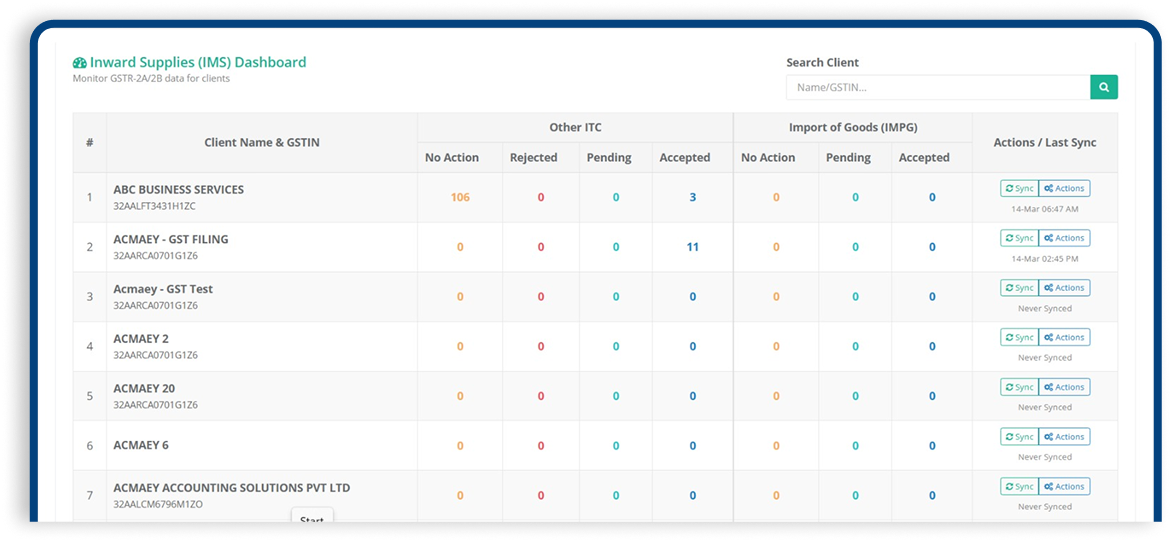Screen dimensions: 1172x542
Task: Open Actions menu for ACMAEY 2
Action: [1064, 337]
